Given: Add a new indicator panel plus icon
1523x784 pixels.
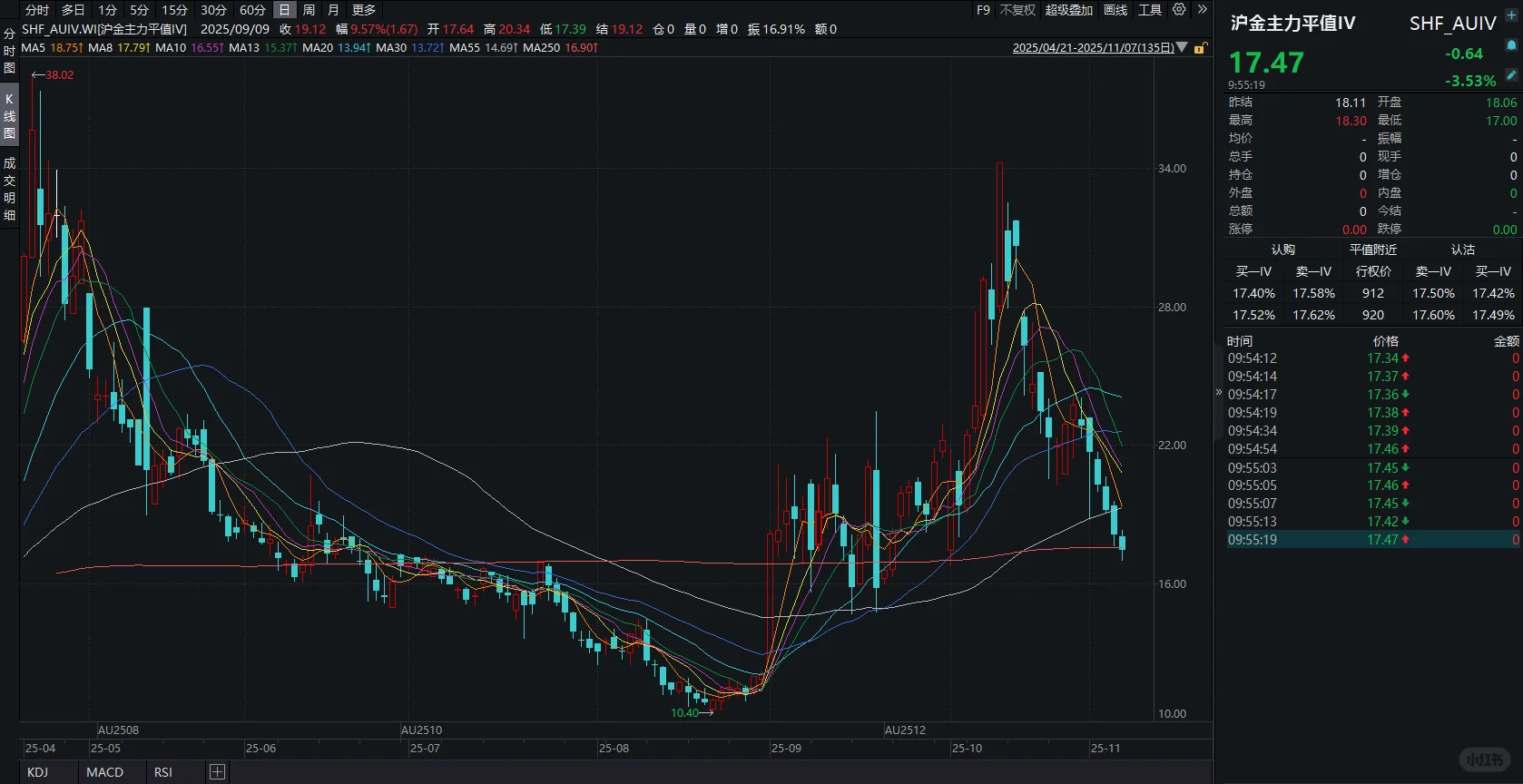Looking at the screenshot, I should [217, 772].
